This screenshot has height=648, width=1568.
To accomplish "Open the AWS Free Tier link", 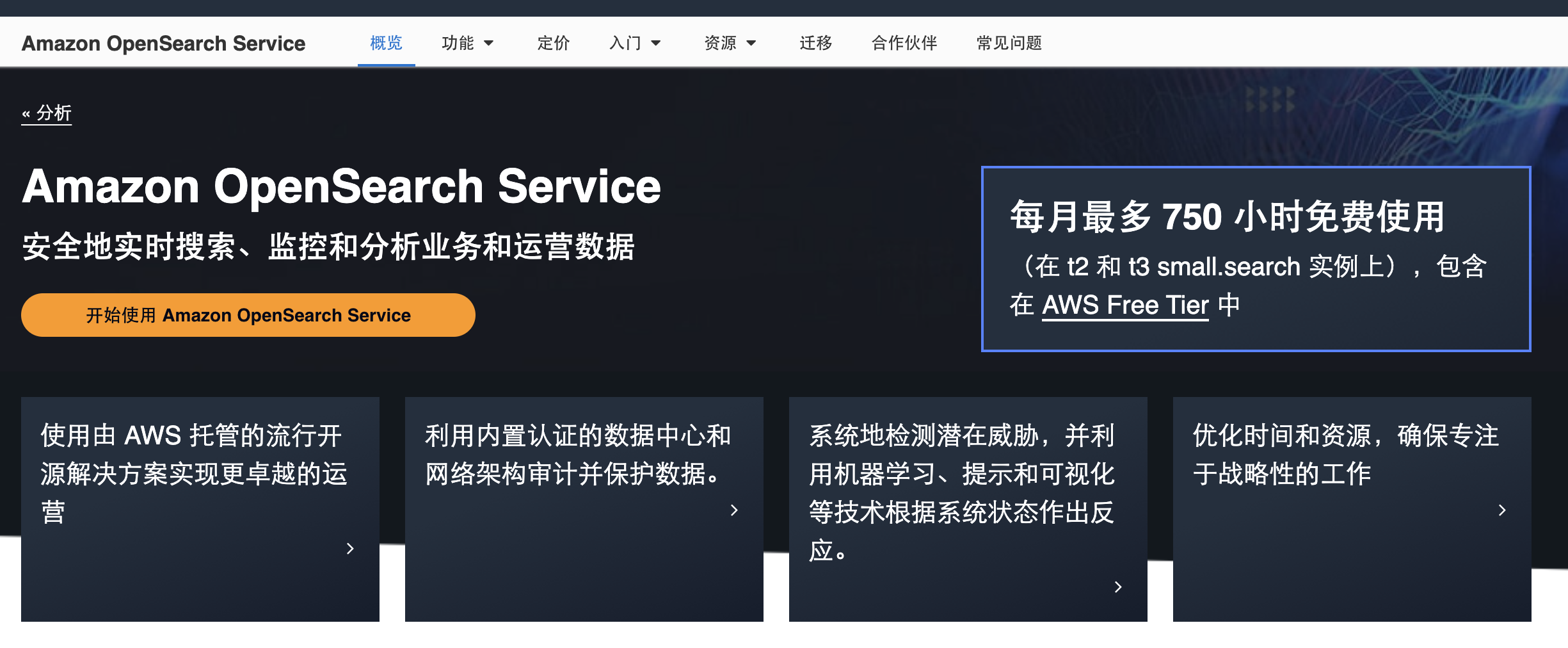I will (x=1125, y=305).
